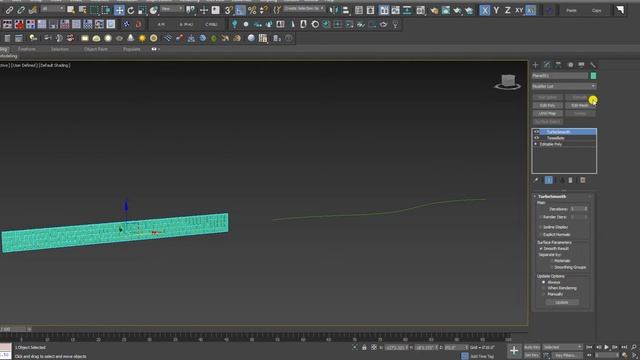Image resolution: width=640 pixels, height=360 pixels.
Task: Open the Hierarchy panel tab icon
Action: [x=558, y=65]
